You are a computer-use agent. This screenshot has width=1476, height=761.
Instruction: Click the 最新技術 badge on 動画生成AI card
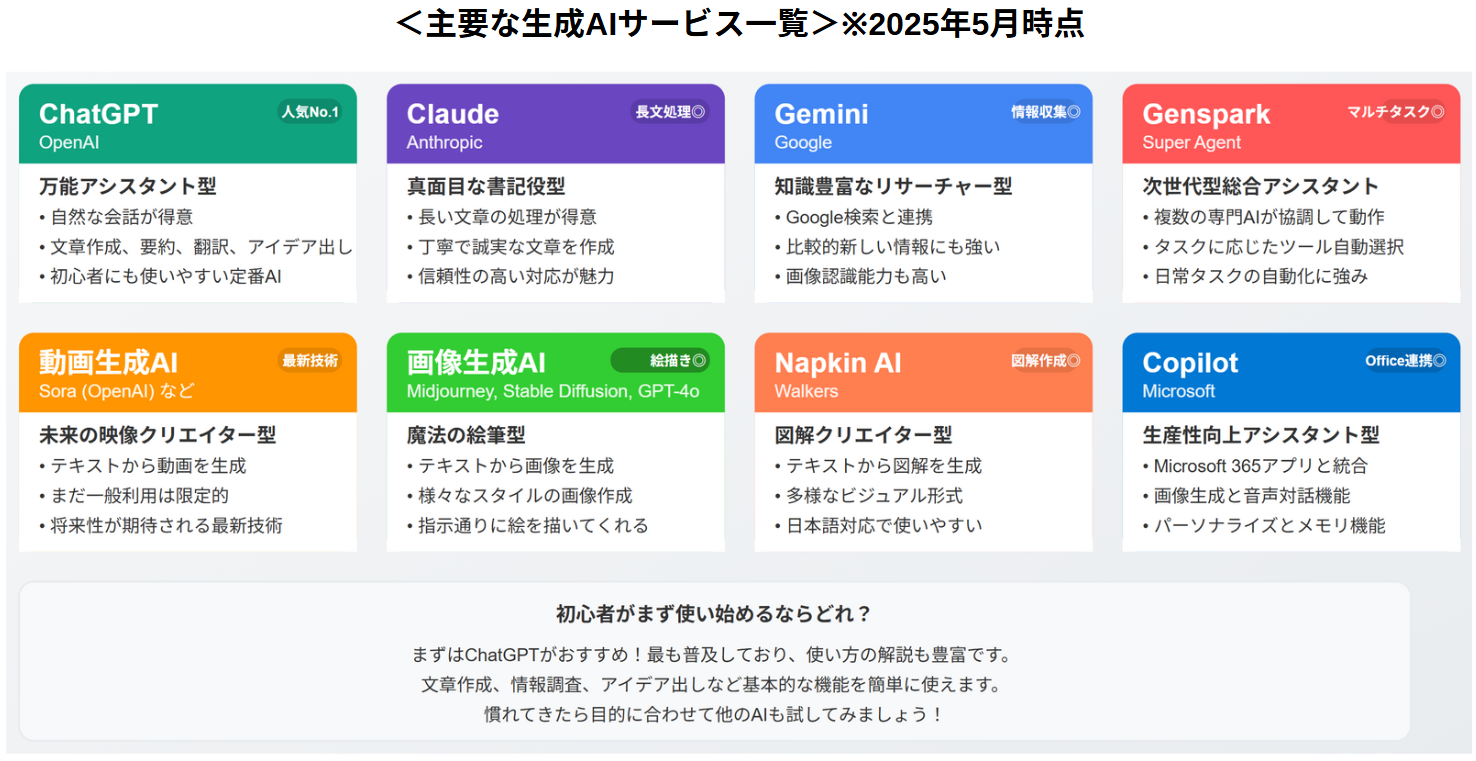click(310, 361)
